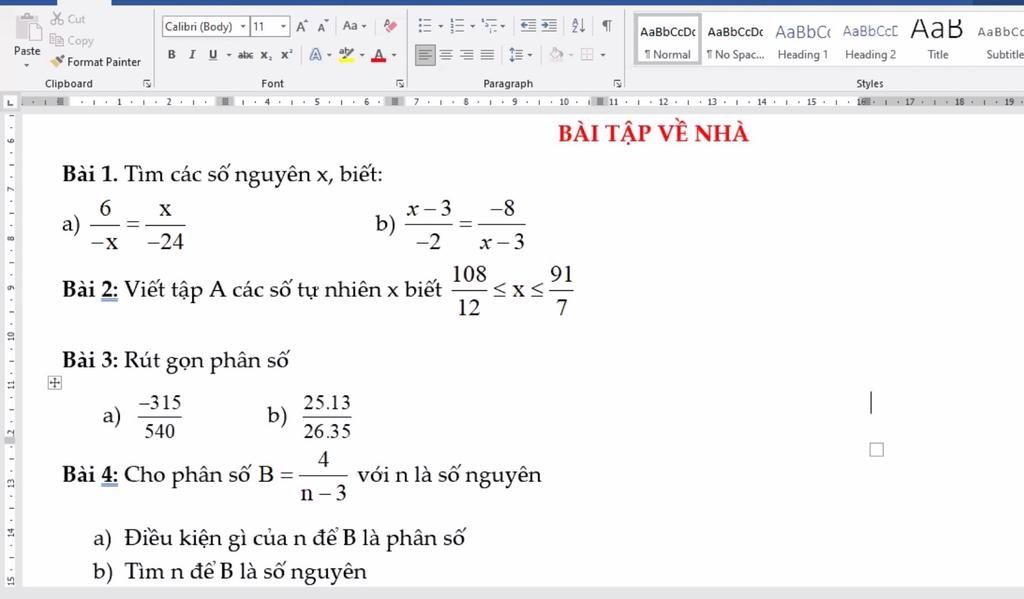
Task: Click heading BÀI TẬP VỀ NHÀ
Action: [653, 133]
